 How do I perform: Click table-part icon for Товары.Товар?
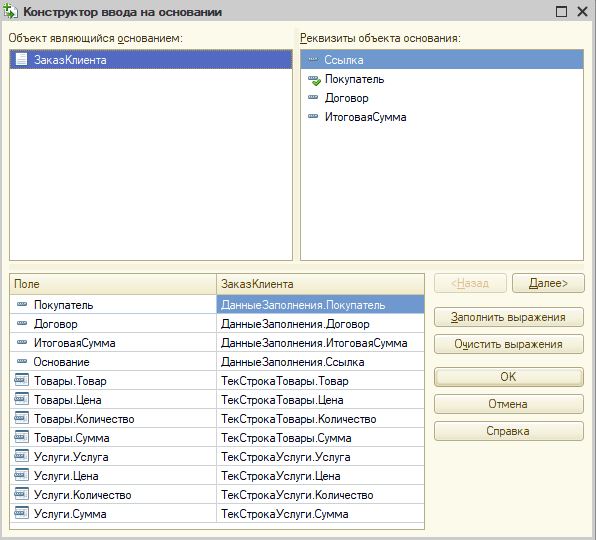coord(21,380)
